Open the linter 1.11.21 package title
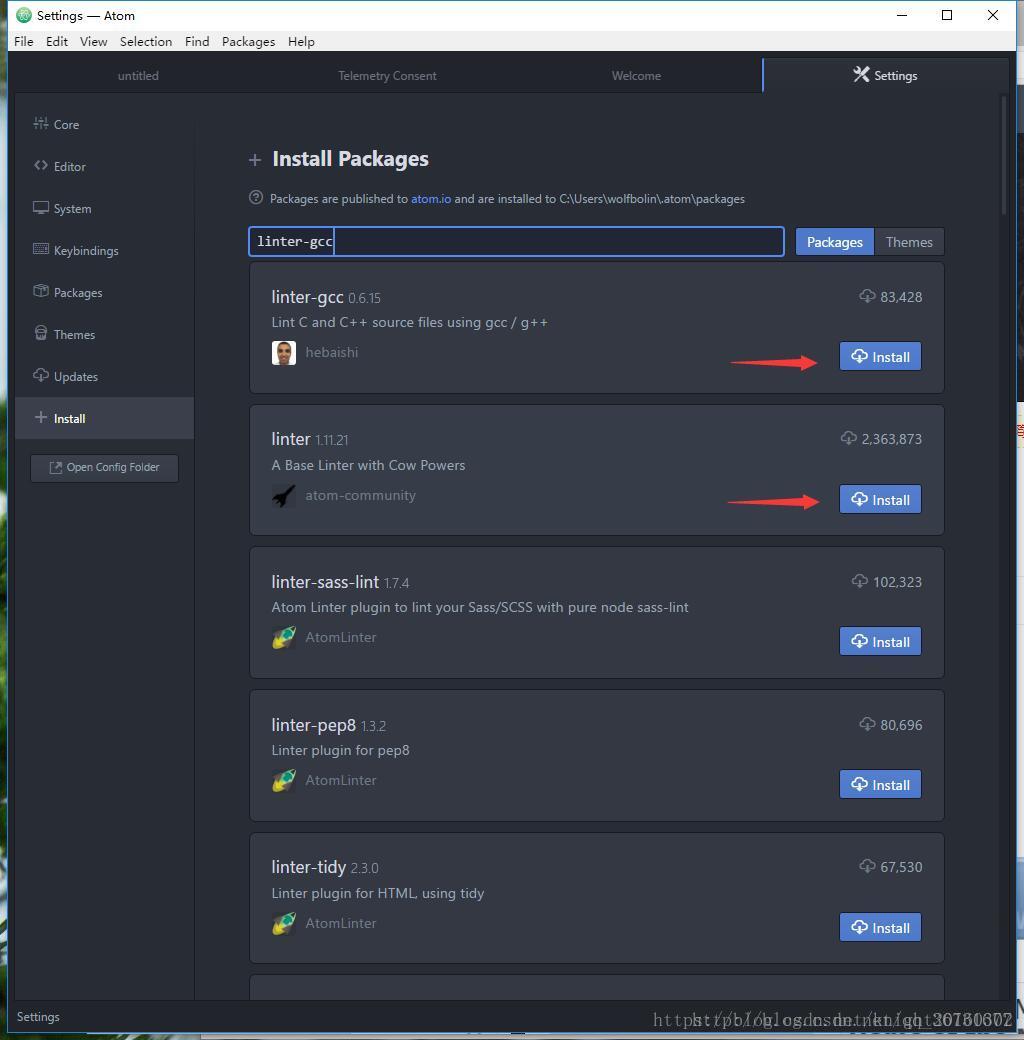Image resolution: width=1024 pixels, height=1040 pixels. pyautogui.click(x=290, y=439)
